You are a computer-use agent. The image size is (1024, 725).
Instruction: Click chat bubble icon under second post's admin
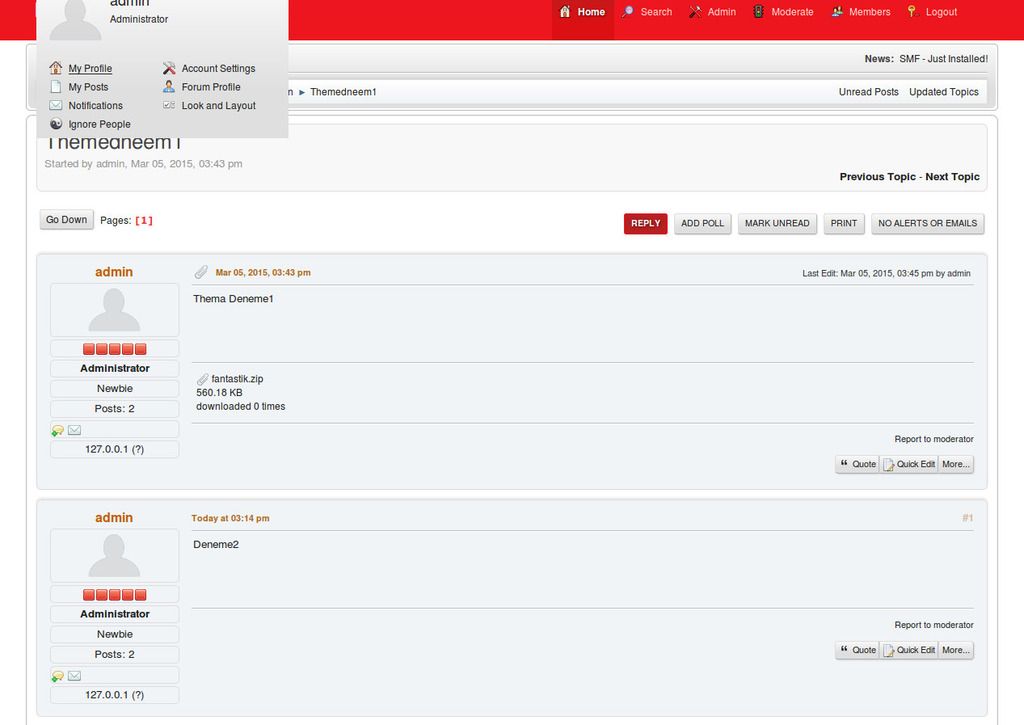coord(57,676)
